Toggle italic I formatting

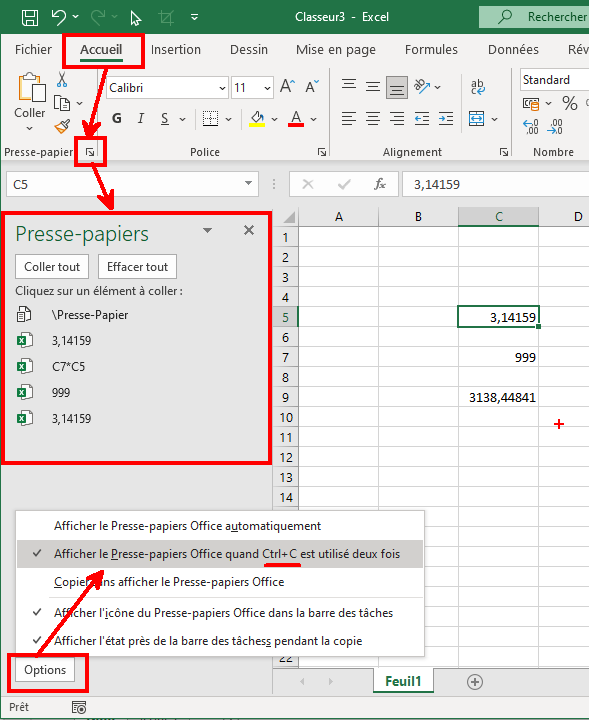tap(141, 118)
